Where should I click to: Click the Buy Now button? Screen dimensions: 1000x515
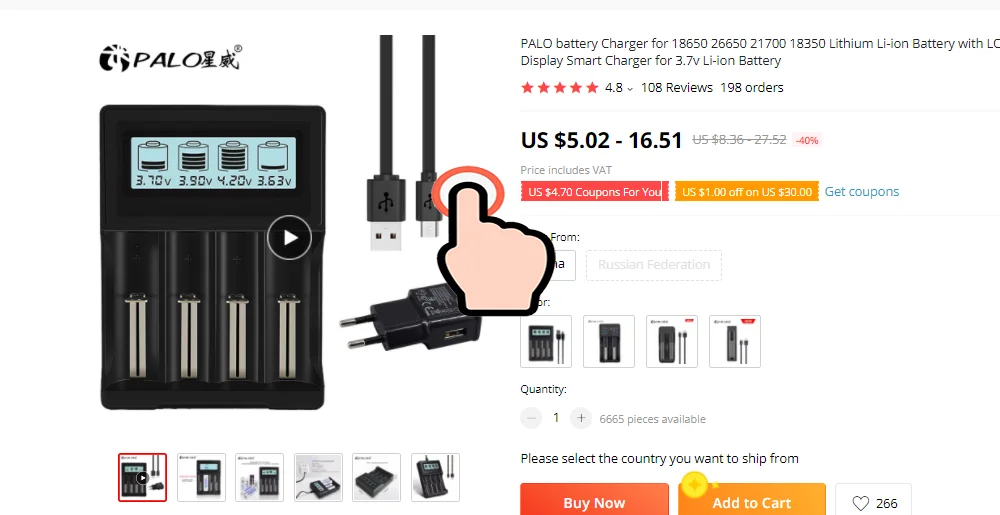[594, 500]
